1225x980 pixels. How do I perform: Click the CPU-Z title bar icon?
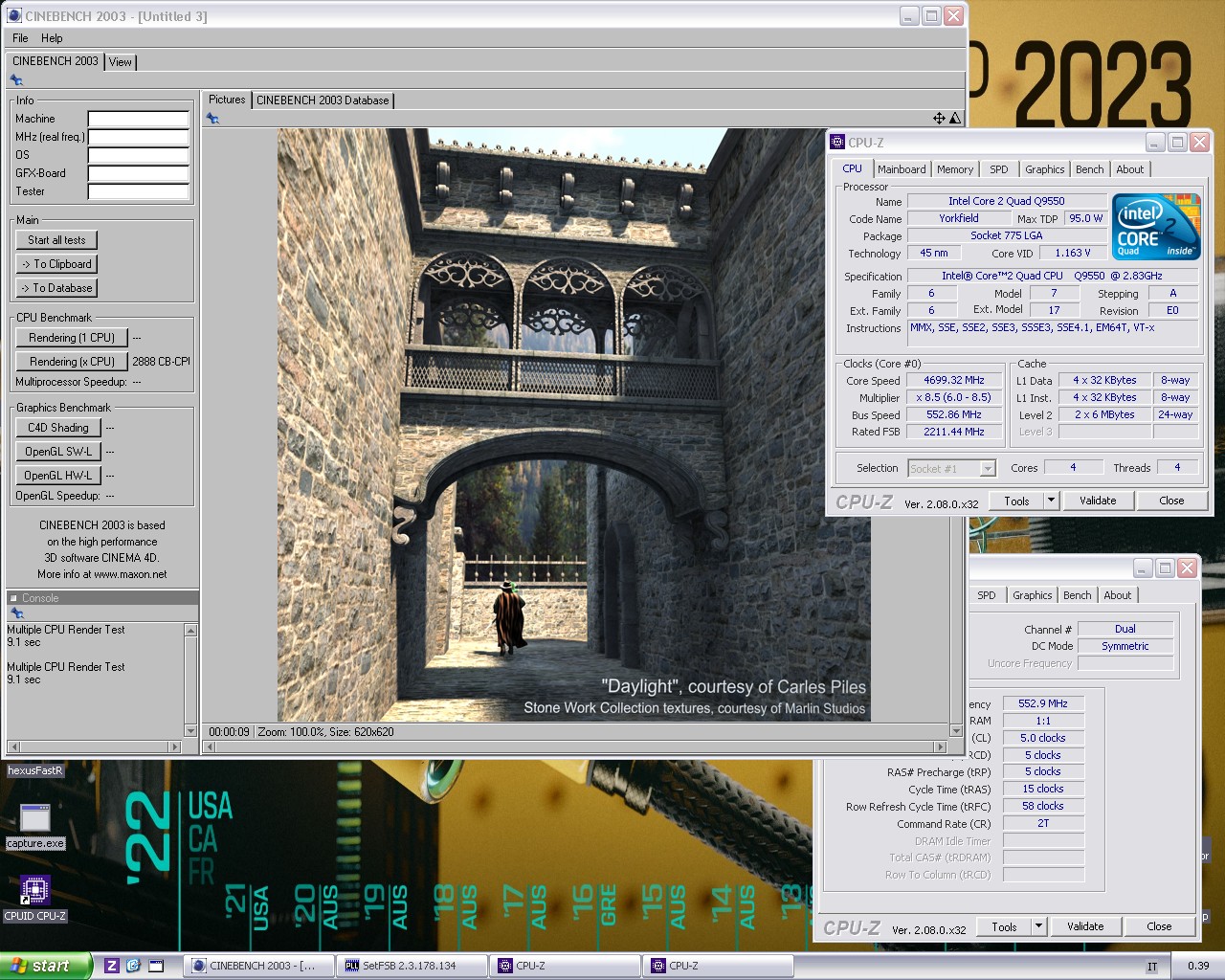click(x=837, y=142)
